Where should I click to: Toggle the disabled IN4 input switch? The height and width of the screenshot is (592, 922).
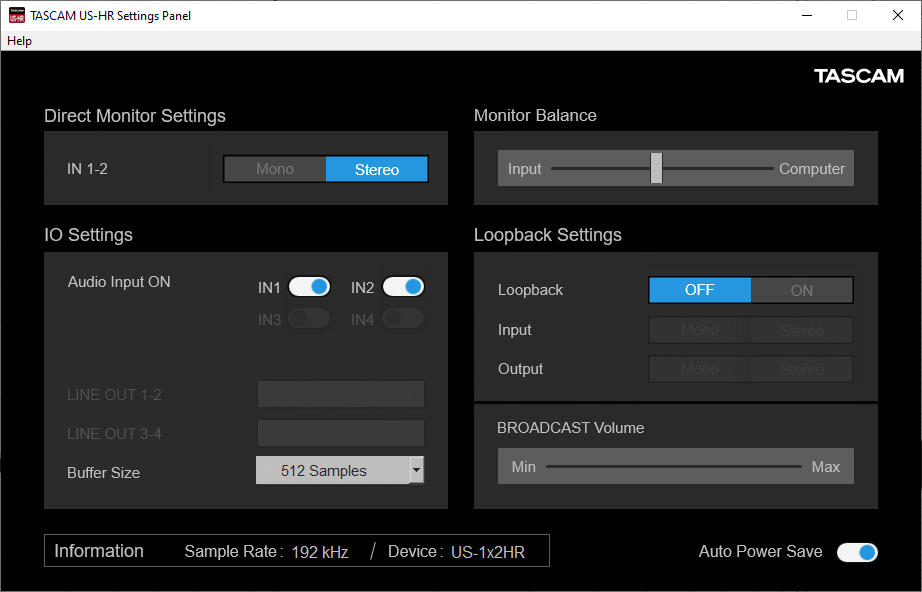click(x=403, y=319)
